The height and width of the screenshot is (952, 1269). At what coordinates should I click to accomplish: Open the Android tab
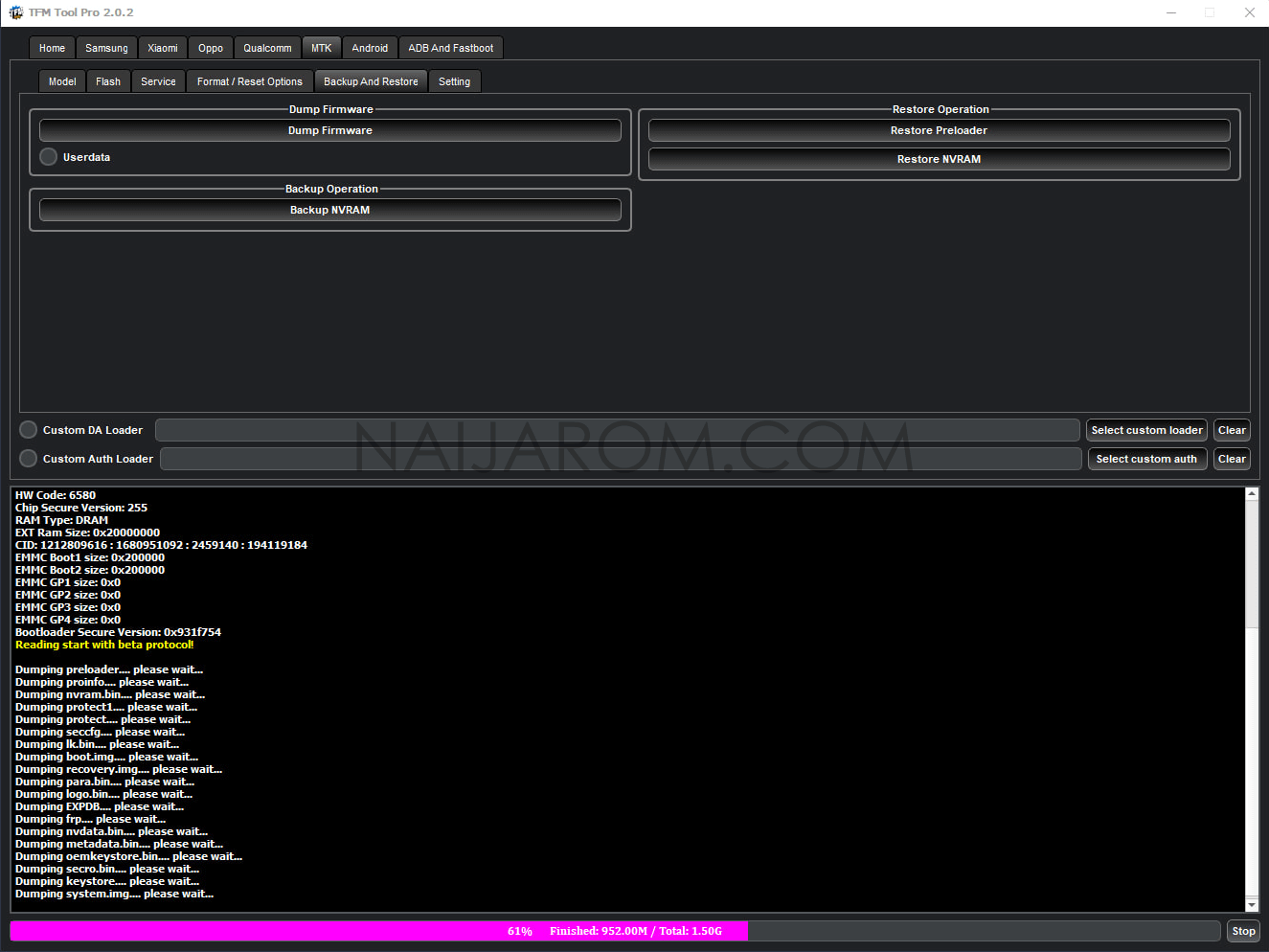coord(370,48)
